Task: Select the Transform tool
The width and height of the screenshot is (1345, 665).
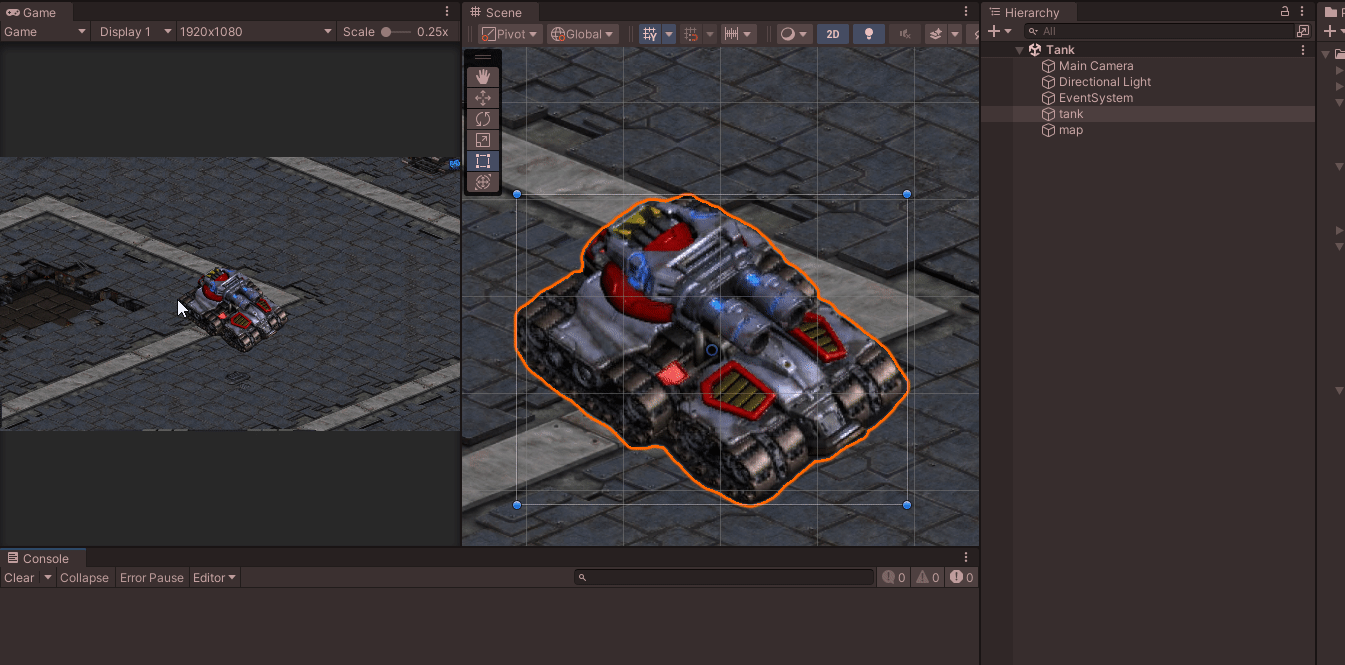Action: [483, 182]
